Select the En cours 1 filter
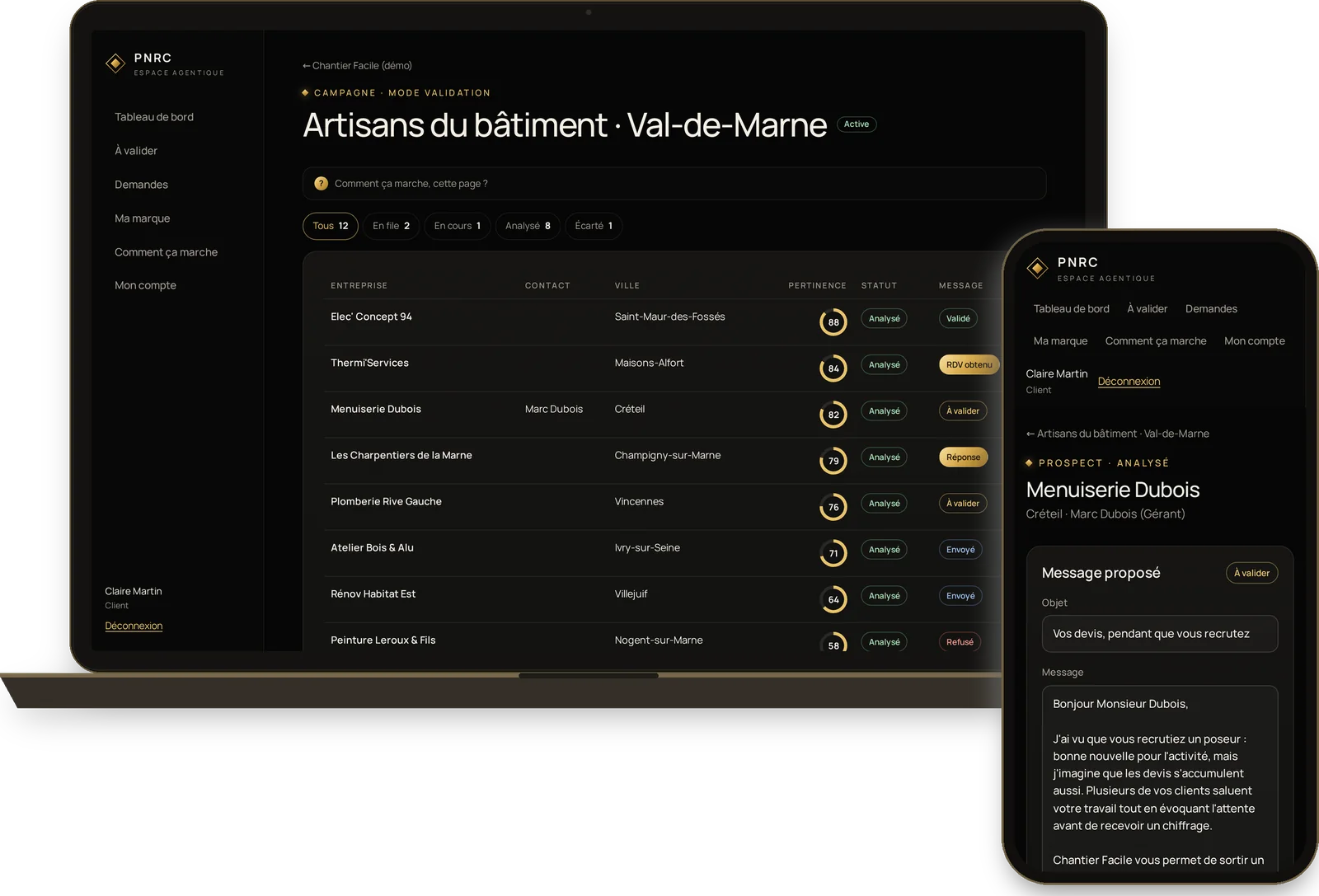Viewport: 1319px width, 896px height. (x=458, y=226)
